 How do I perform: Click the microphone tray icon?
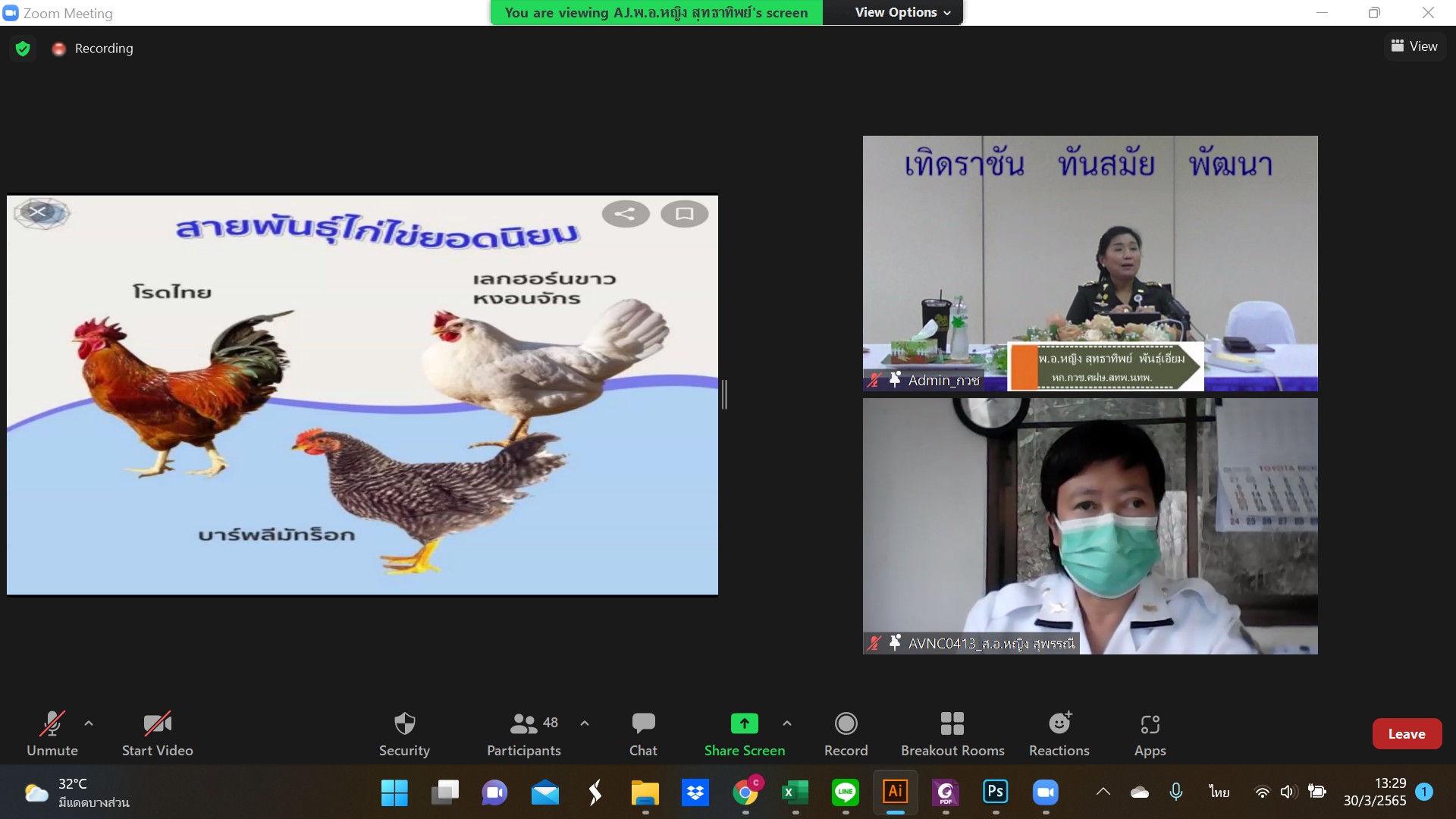(x=1175, y=792)
